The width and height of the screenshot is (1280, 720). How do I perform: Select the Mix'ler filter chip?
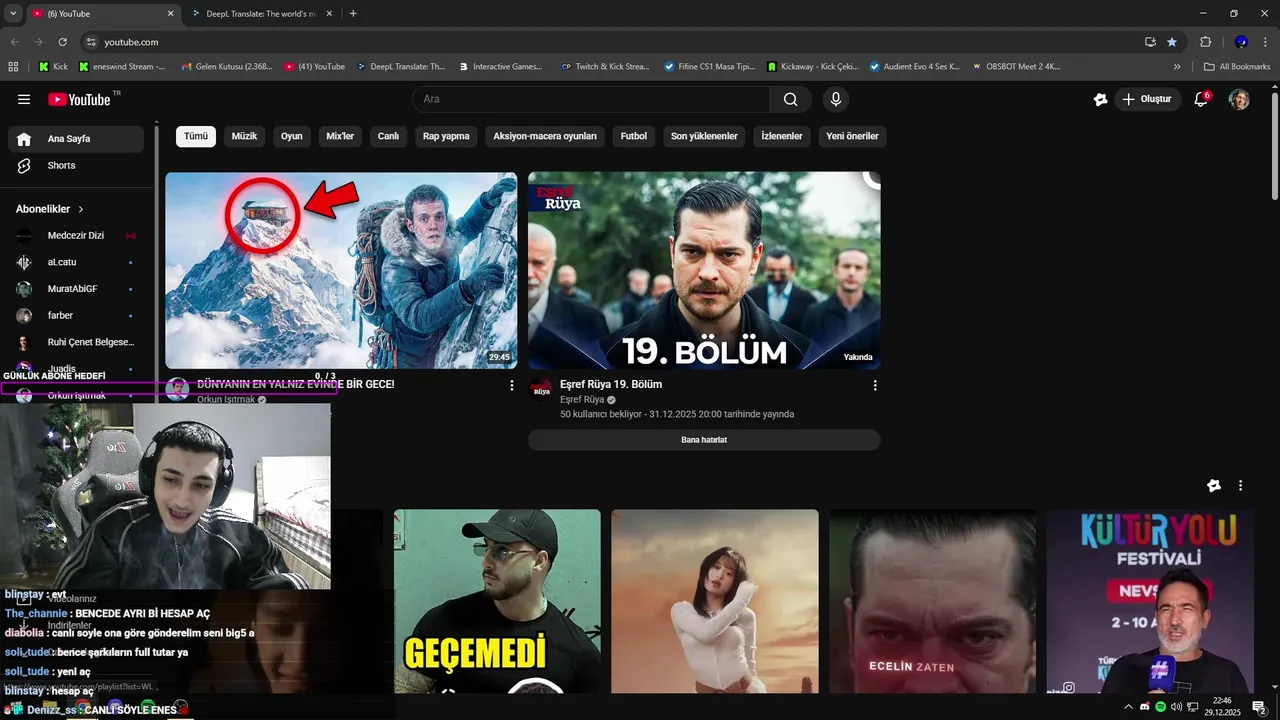click(340, 136)
